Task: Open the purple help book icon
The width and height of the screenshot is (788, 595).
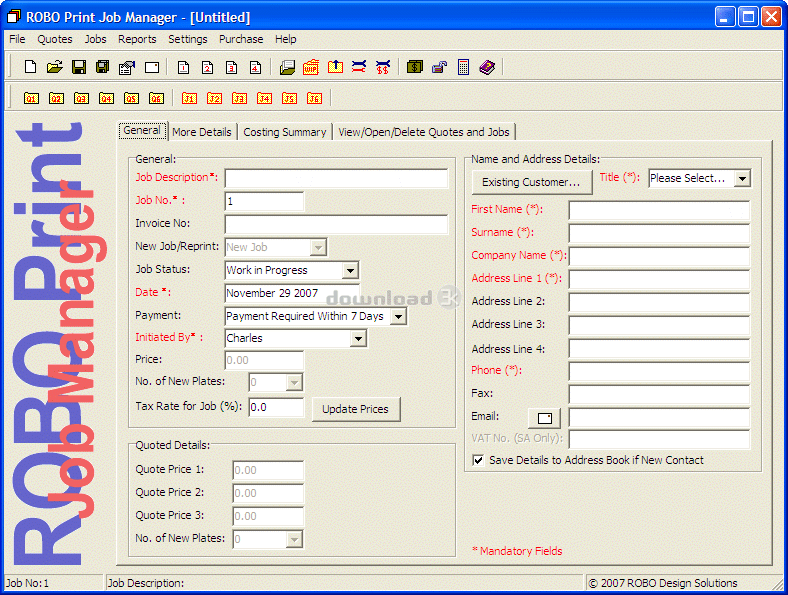Action: tap(487, 67)
